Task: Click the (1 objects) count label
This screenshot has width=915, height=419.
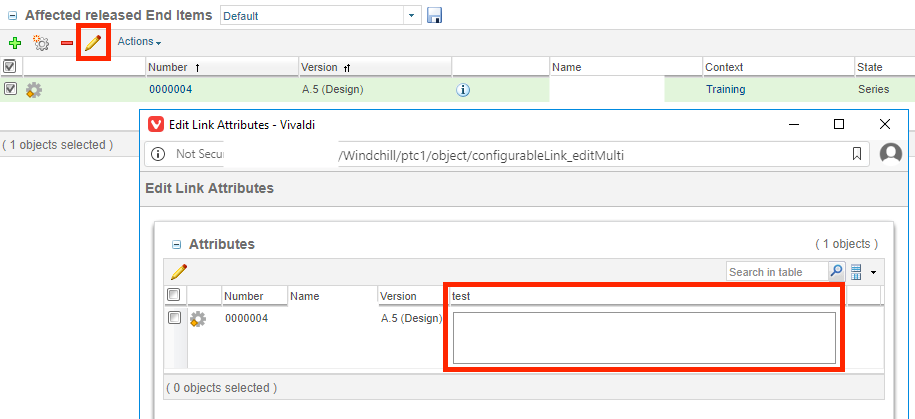Action: pyautogui.click(x=846, y=244)
